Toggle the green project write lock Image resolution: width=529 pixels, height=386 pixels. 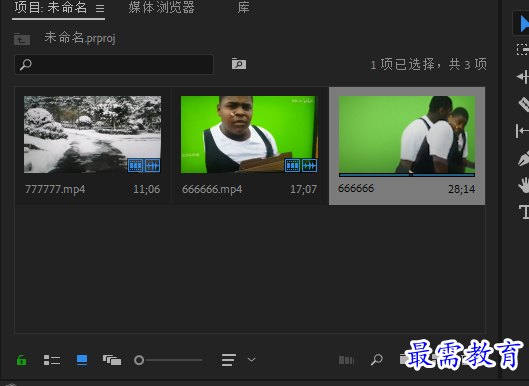tap(22, 360)
